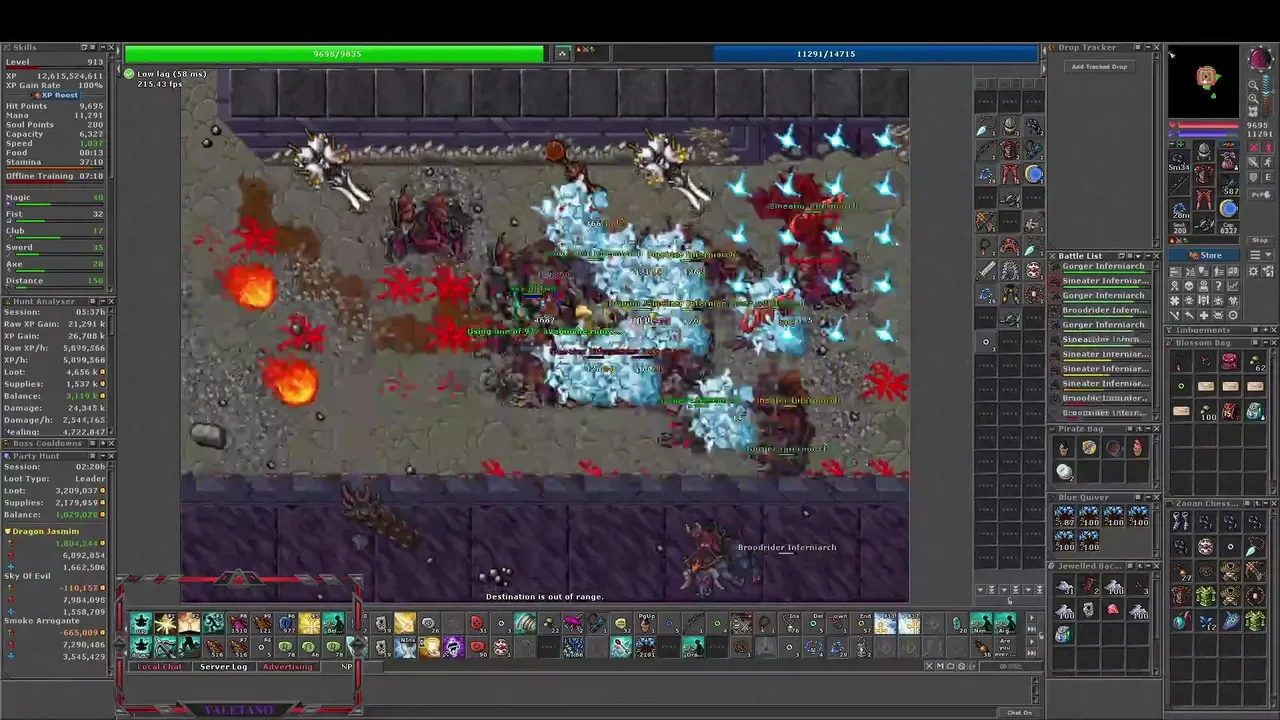Open the backpack equipment slot
The width and height of the screenshot is (1280, 720).
[1228, 160]
